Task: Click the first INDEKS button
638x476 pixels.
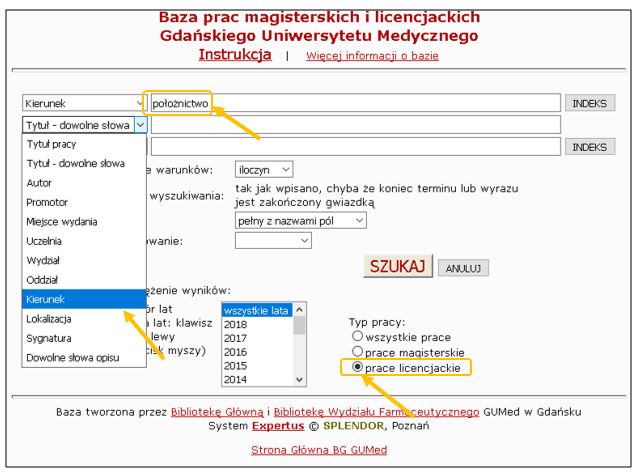Action: [x=590, y=103]
